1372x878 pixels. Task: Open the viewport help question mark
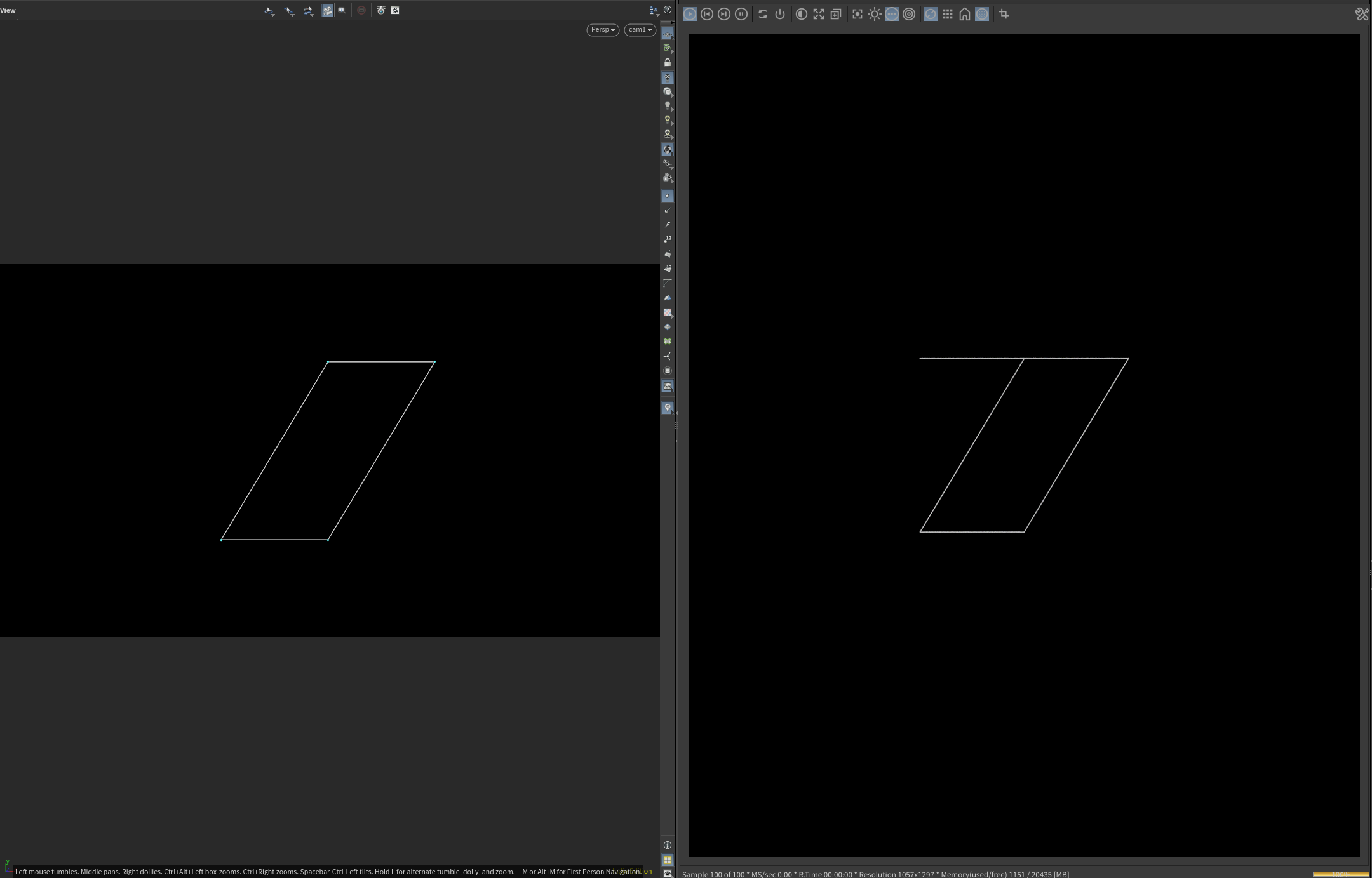click(668, 10)
